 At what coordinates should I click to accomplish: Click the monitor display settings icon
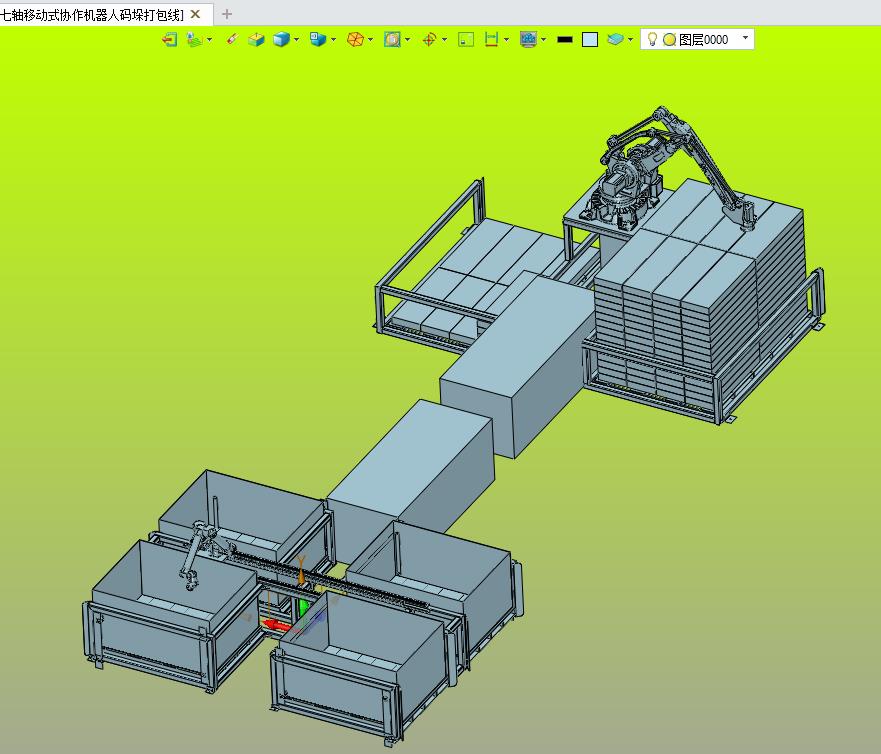[528, 39]
